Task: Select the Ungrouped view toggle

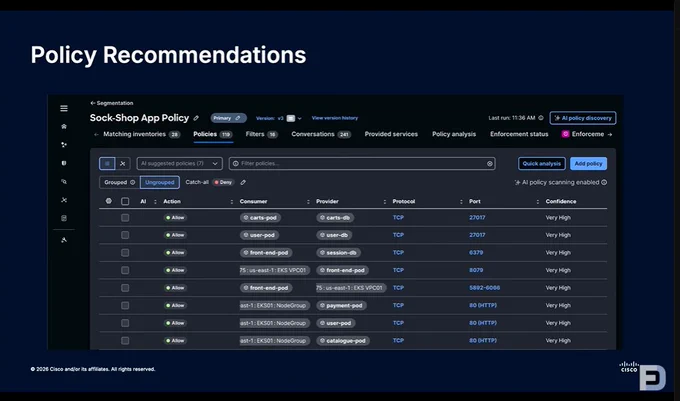Action: click(x=160, y=183)
